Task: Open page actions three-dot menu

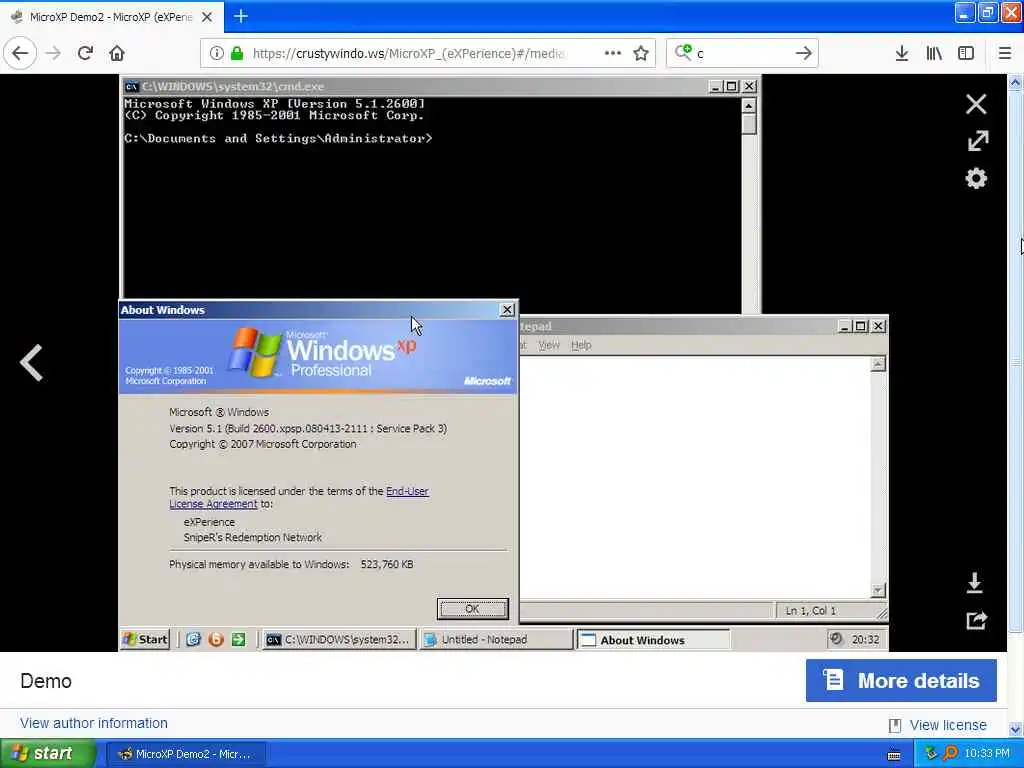Action: [x=613, y=53]
